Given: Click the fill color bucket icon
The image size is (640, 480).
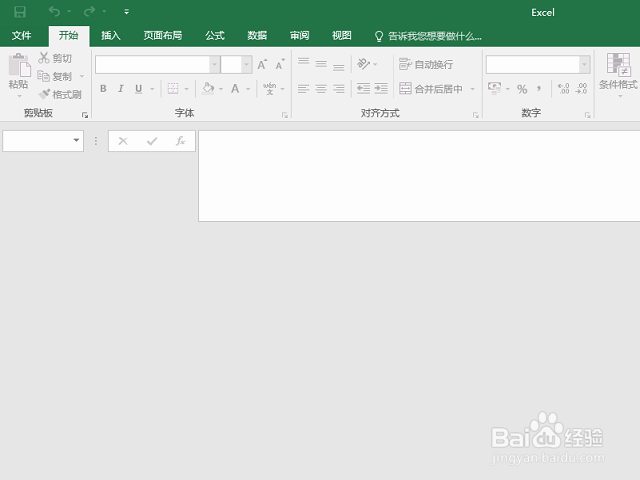Looking at the screenshot, I should coord(208,89).
